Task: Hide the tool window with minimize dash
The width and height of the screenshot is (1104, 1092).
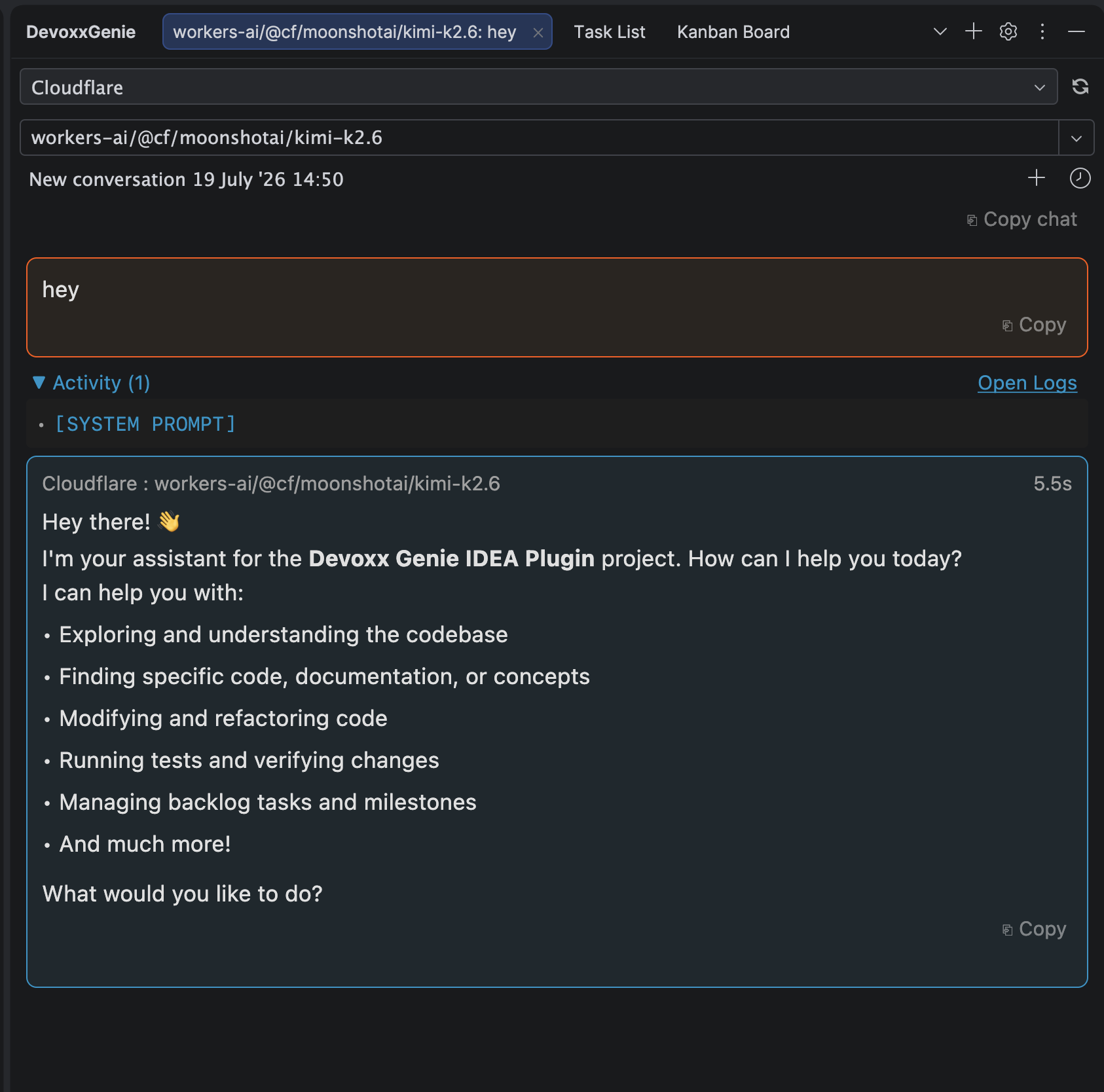Action: (x=1076, y=31)
